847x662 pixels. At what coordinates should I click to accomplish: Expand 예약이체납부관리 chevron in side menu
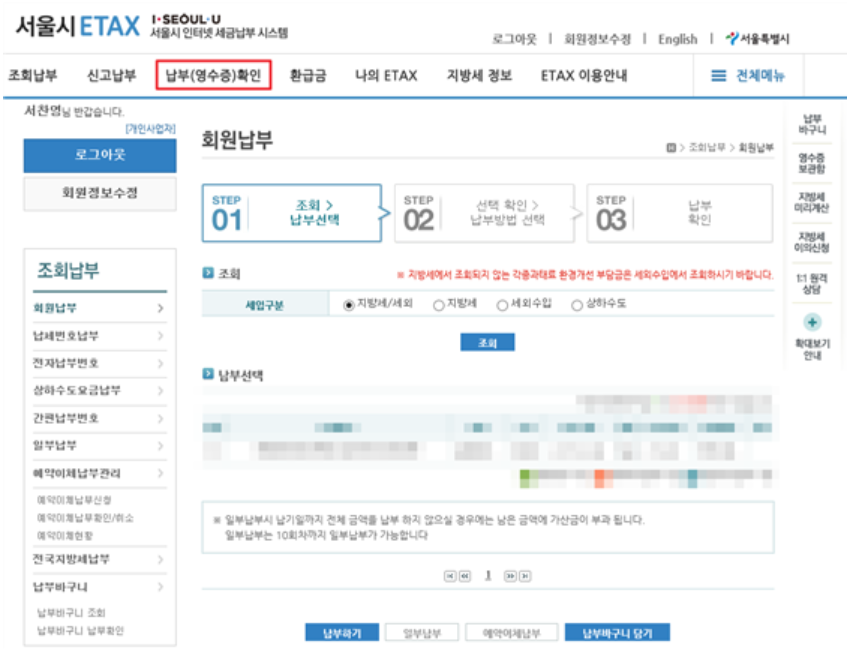point(160,473)
